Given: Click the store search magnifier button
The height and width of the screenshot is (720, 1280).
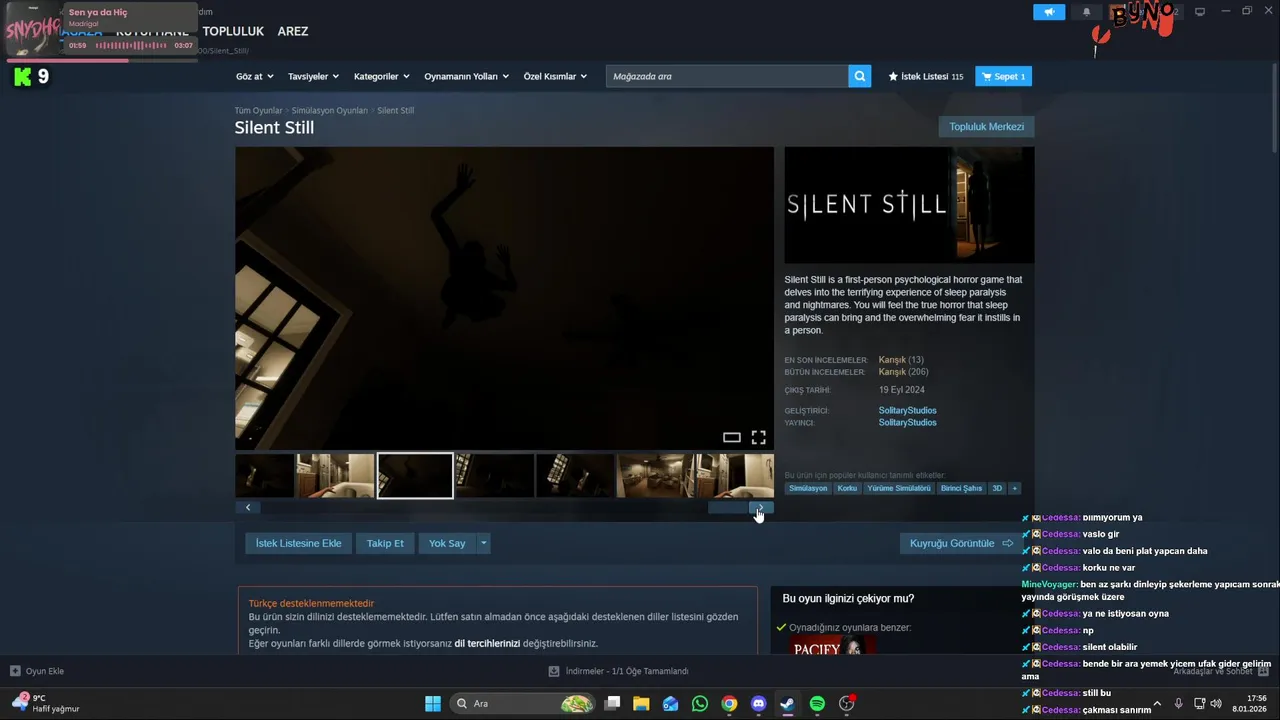Looking at the screenshot, I should click(860, 76).
